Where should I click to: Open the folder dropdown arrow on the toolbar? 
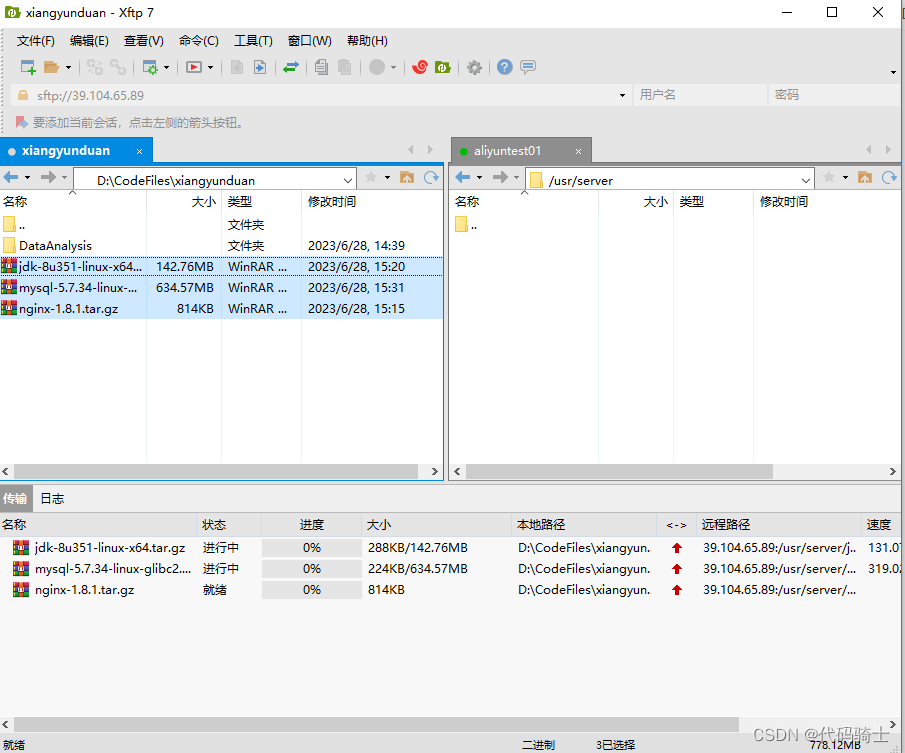(x=68, y=67)
